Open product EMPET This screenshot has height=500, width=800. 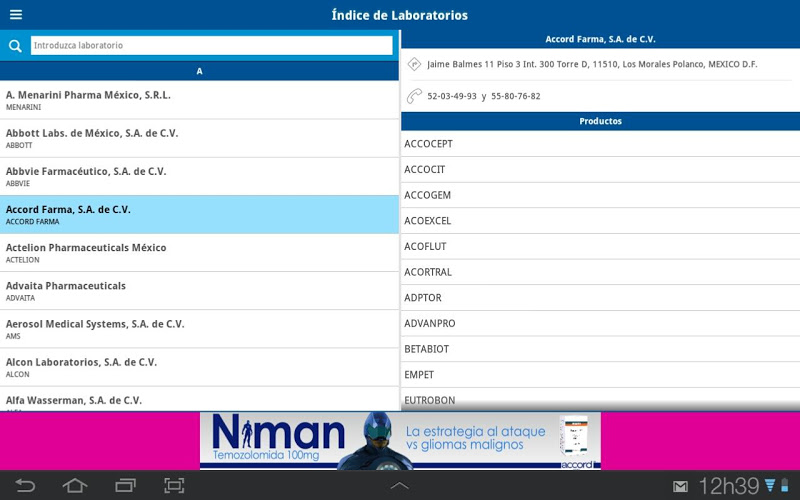(601, 374)
